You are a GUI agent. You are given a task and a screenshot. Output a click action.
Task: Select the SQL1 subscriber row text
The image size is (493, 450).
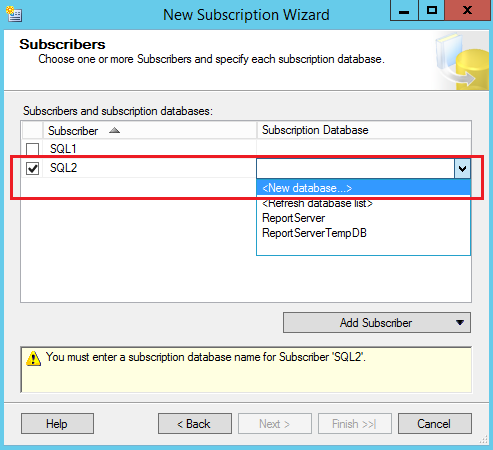coord(63,149)
